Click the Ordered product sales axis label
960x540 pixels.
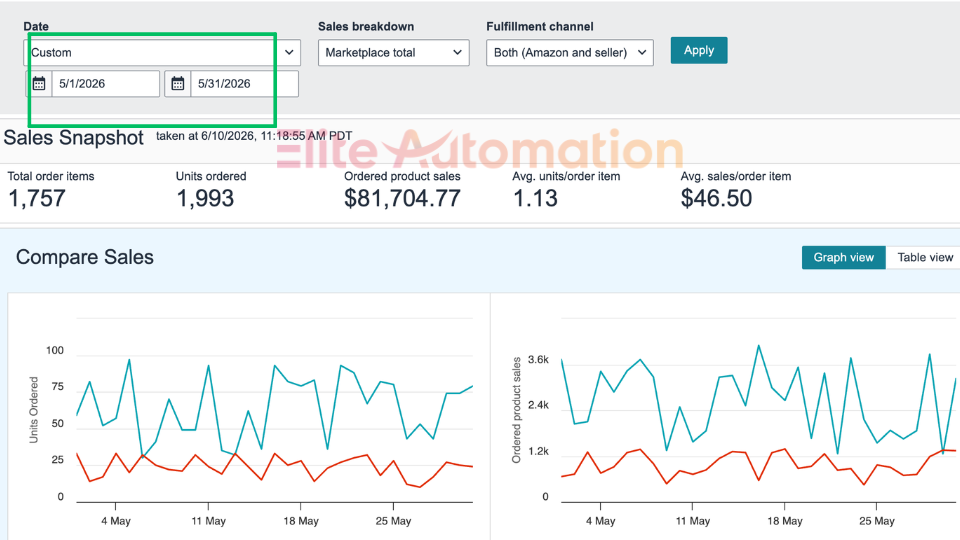coord(516,410)
